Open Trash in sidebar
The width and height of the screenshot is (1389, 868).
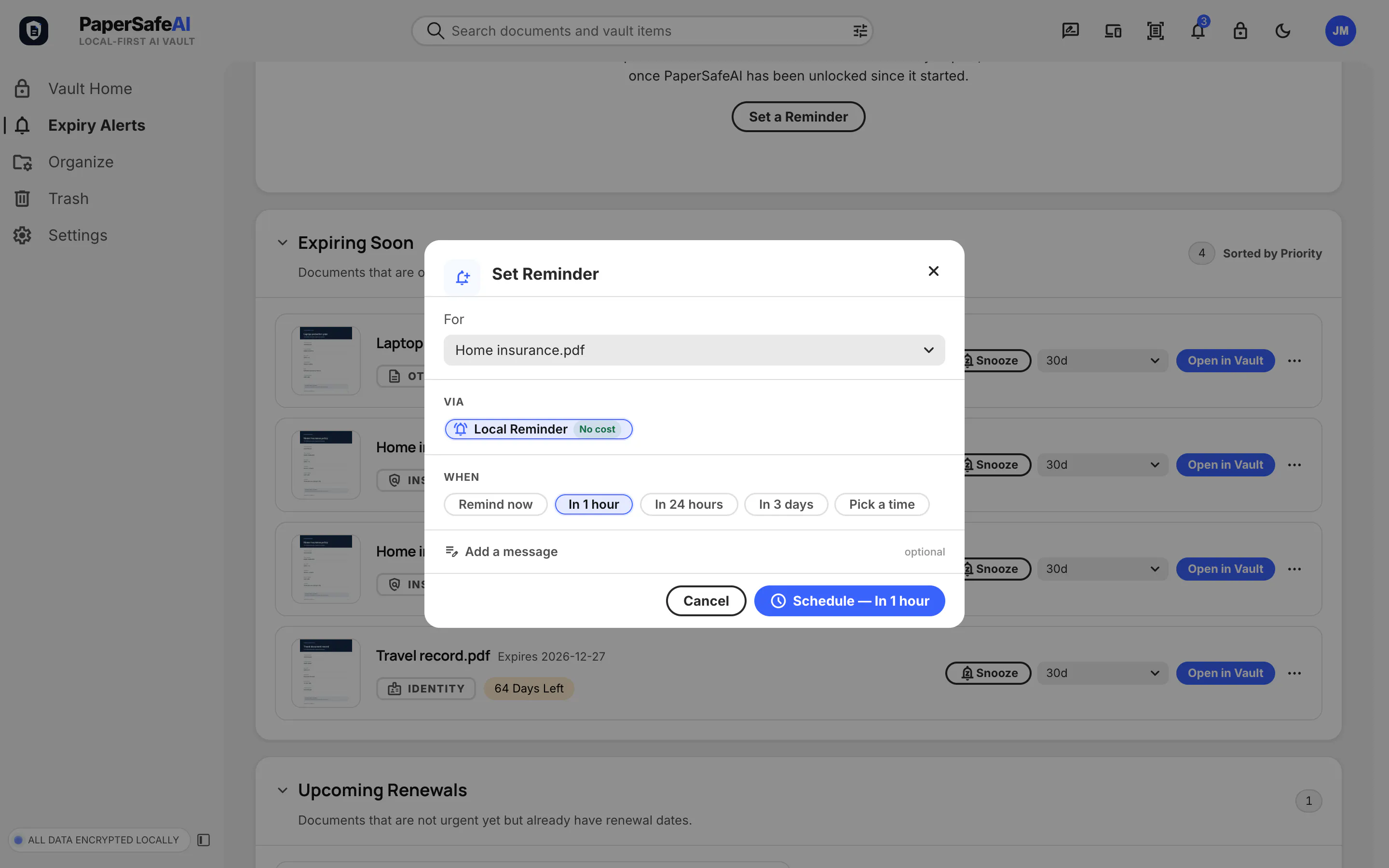(x=68, y=199)
